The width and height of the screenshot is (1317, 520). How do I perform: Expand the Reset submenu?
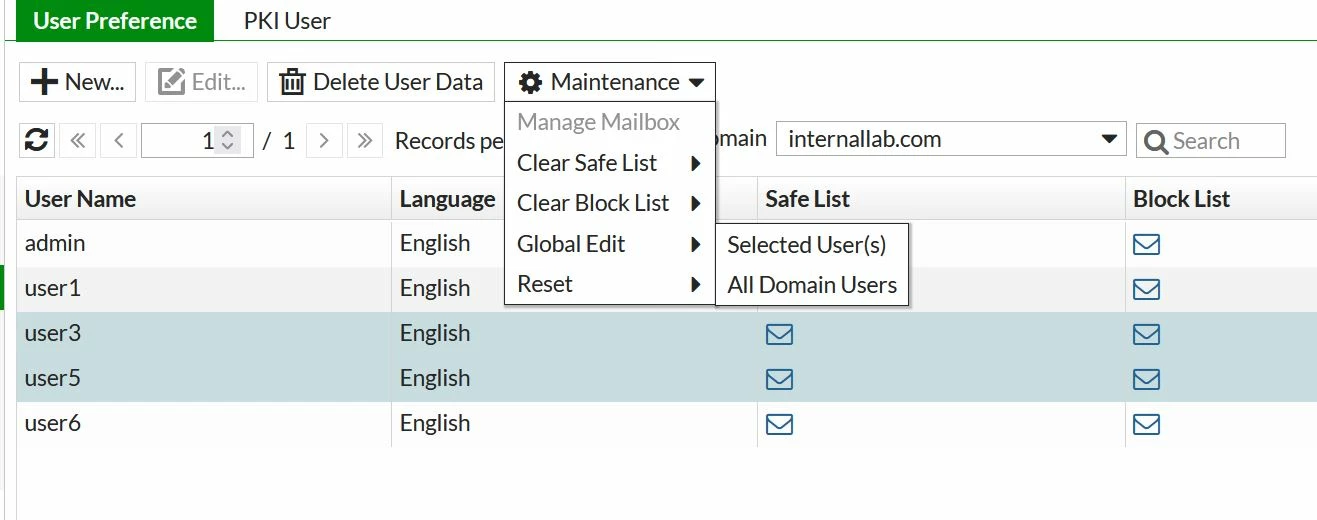click(610, 284)
